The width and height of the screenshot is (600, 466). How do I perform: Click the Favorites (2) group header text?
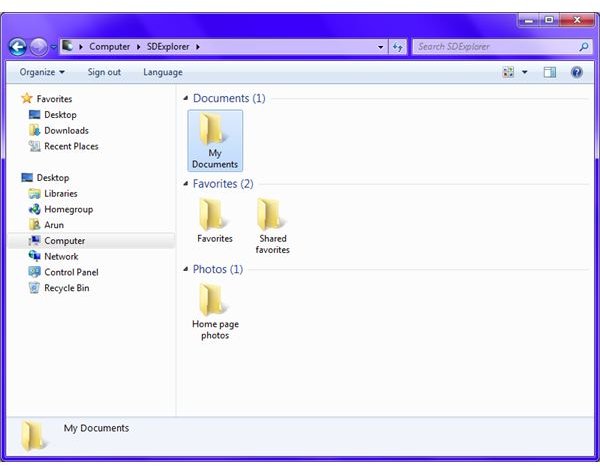[223, 184]
